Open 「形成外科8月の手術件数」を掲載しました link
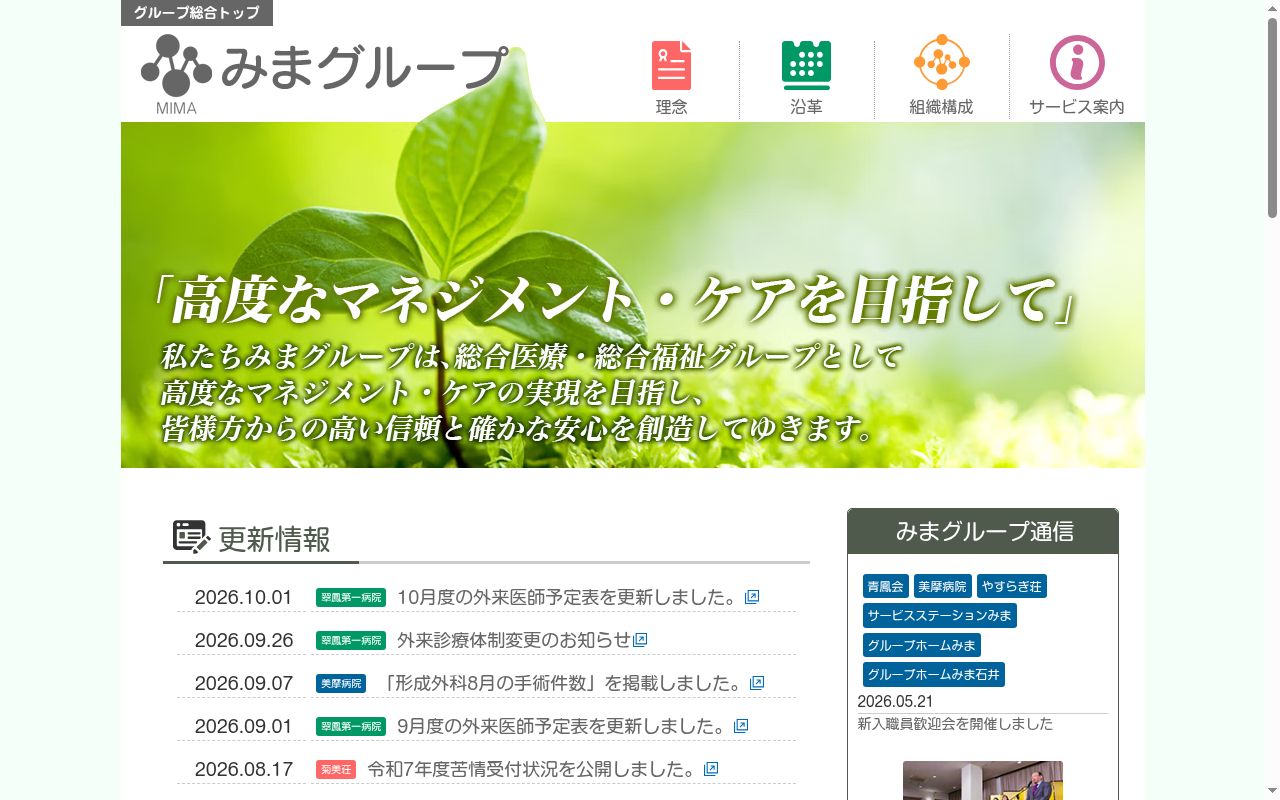1280x800 pixels. coord(563,683)
